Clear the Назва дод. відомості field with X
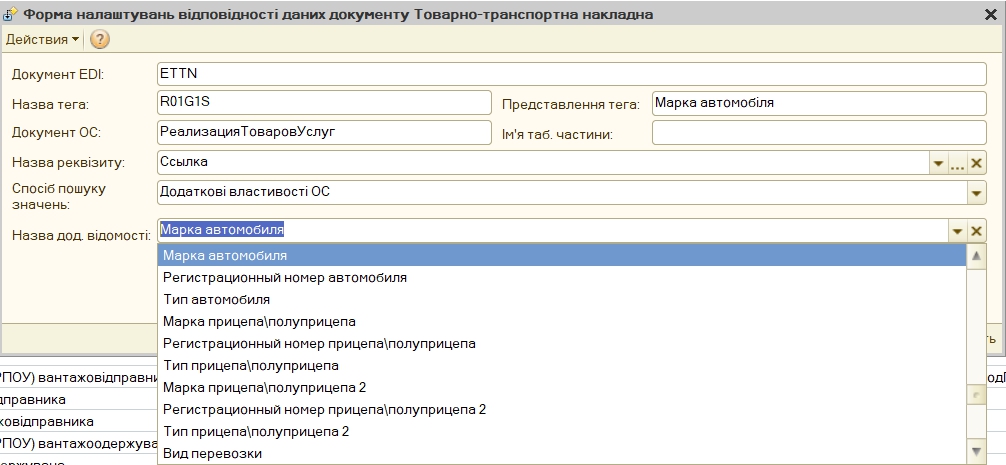Viewport: 1006px width, 465px height. 976,231
